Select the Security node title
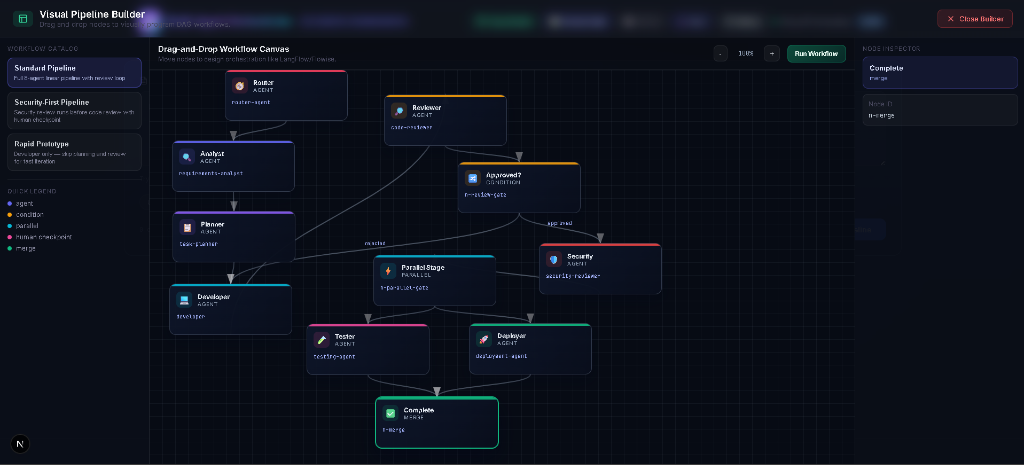This screenshot has height=465, width=1024. pyautogui.click(x=580, y=256)
